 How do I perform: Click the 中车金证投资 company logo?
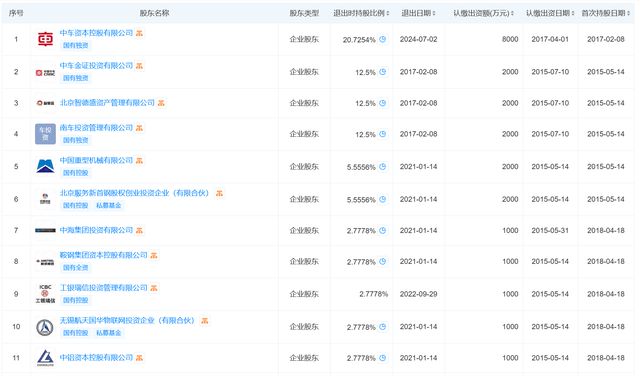pyautogui.click(x=45, y=73)
